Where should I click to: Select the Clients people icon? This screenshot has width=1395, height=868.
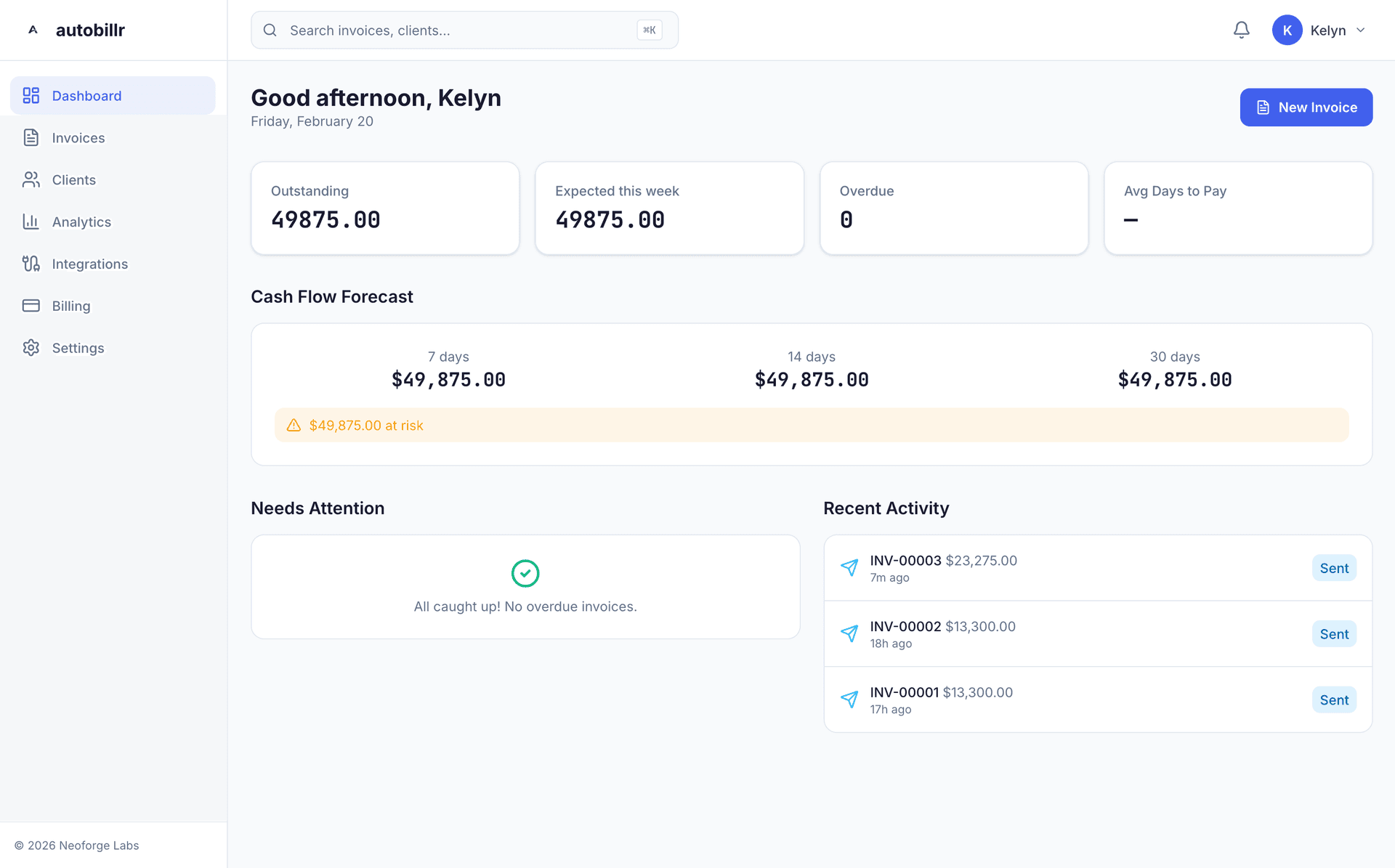[x=31, y=179]
